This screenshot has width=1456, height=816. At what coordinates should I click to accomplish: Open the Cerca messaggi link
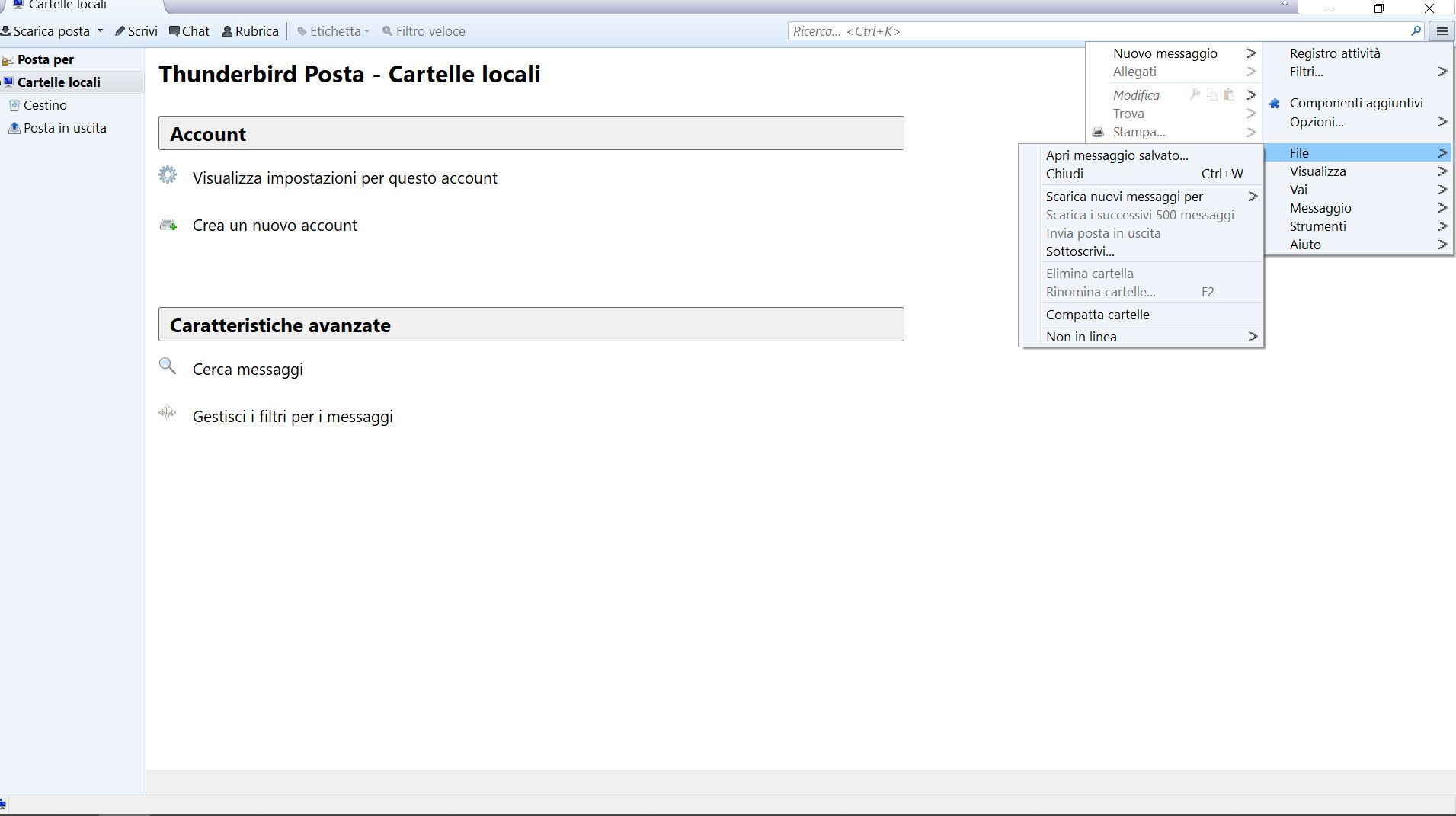coord(248,370)
